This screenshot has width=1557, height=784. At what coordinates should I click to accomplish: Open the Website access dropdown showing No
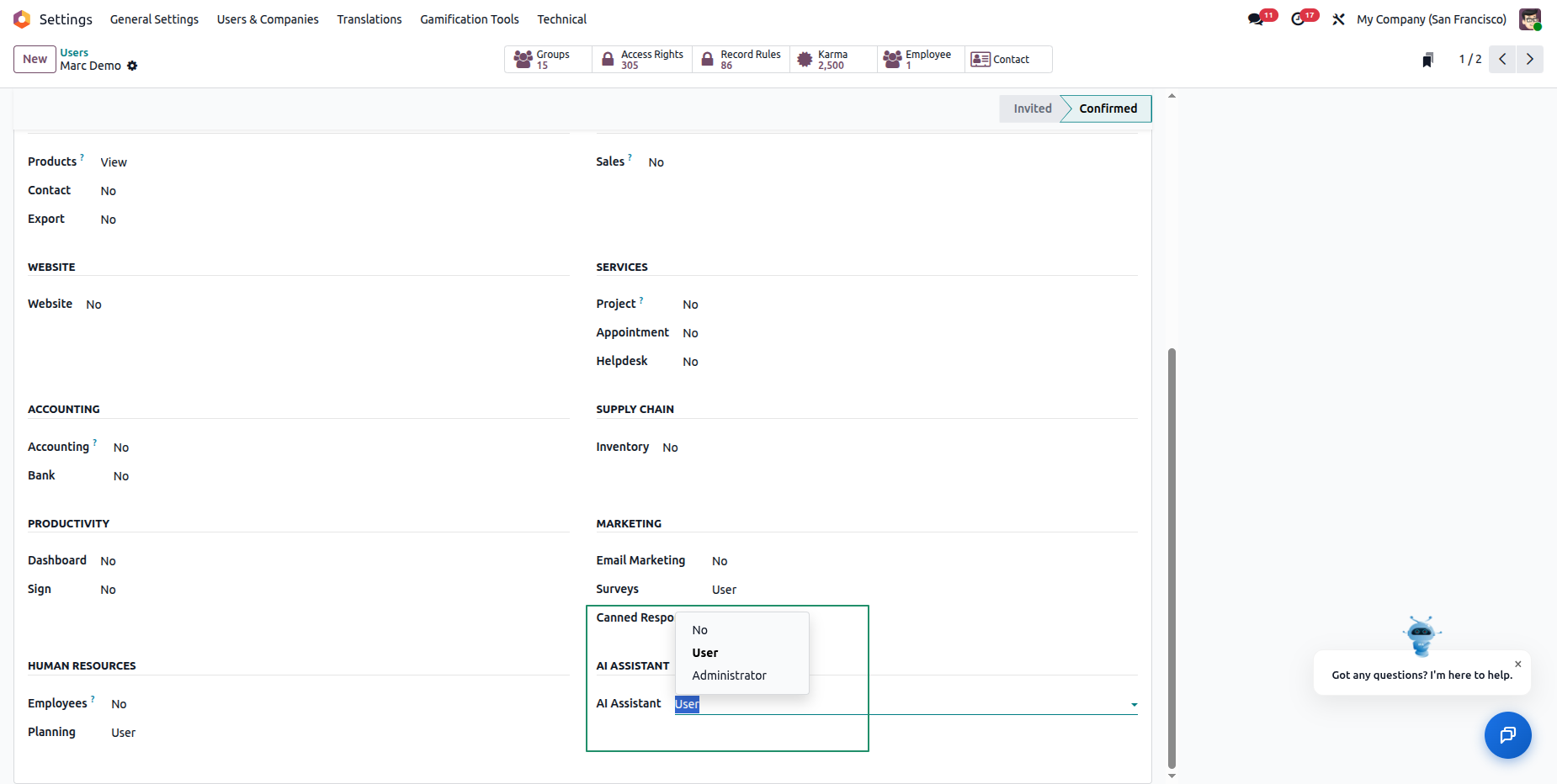pos(93,305)
